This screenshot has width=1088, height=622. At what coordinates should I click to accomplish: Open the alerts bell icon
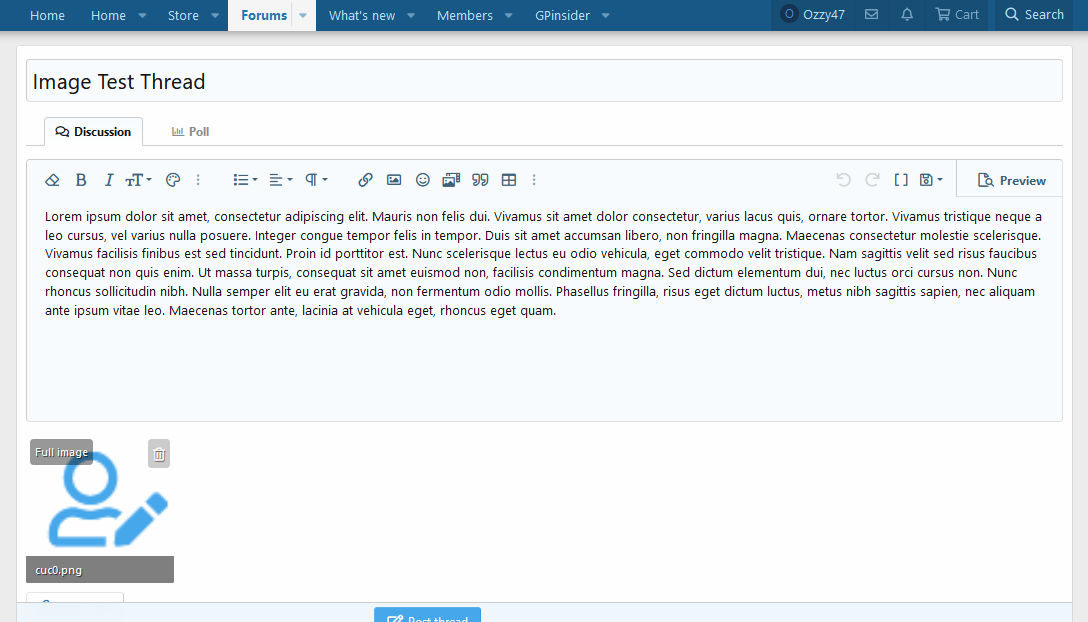point(906,15)
